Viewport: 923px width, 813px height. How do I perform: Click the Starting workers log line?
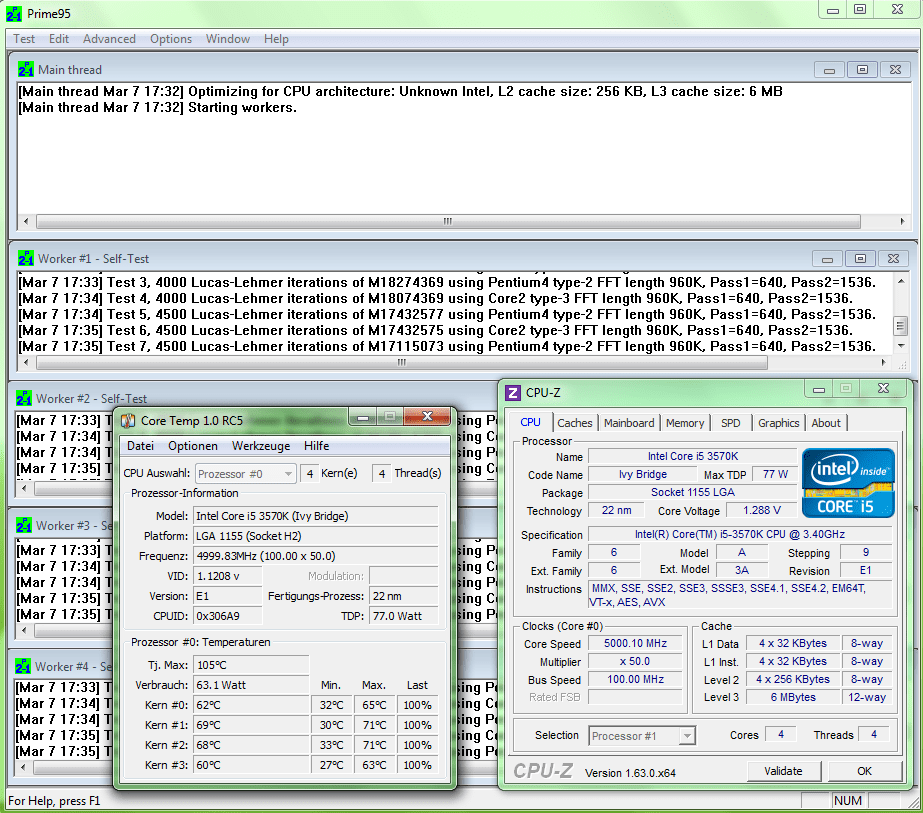coord(157,108)
